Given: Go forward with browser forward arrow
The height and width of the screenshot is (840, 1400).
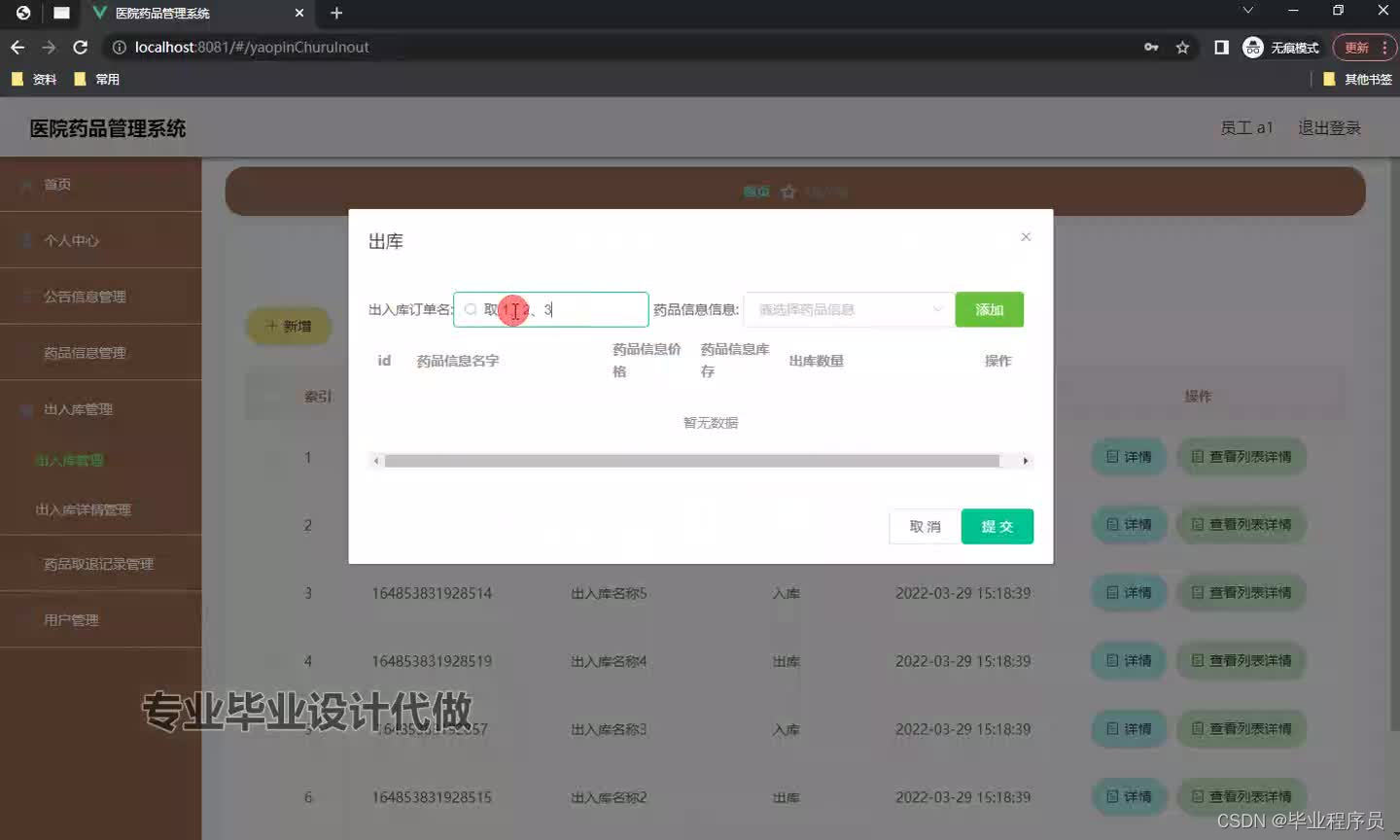Looking at the screenshot, I should (49, 47).
